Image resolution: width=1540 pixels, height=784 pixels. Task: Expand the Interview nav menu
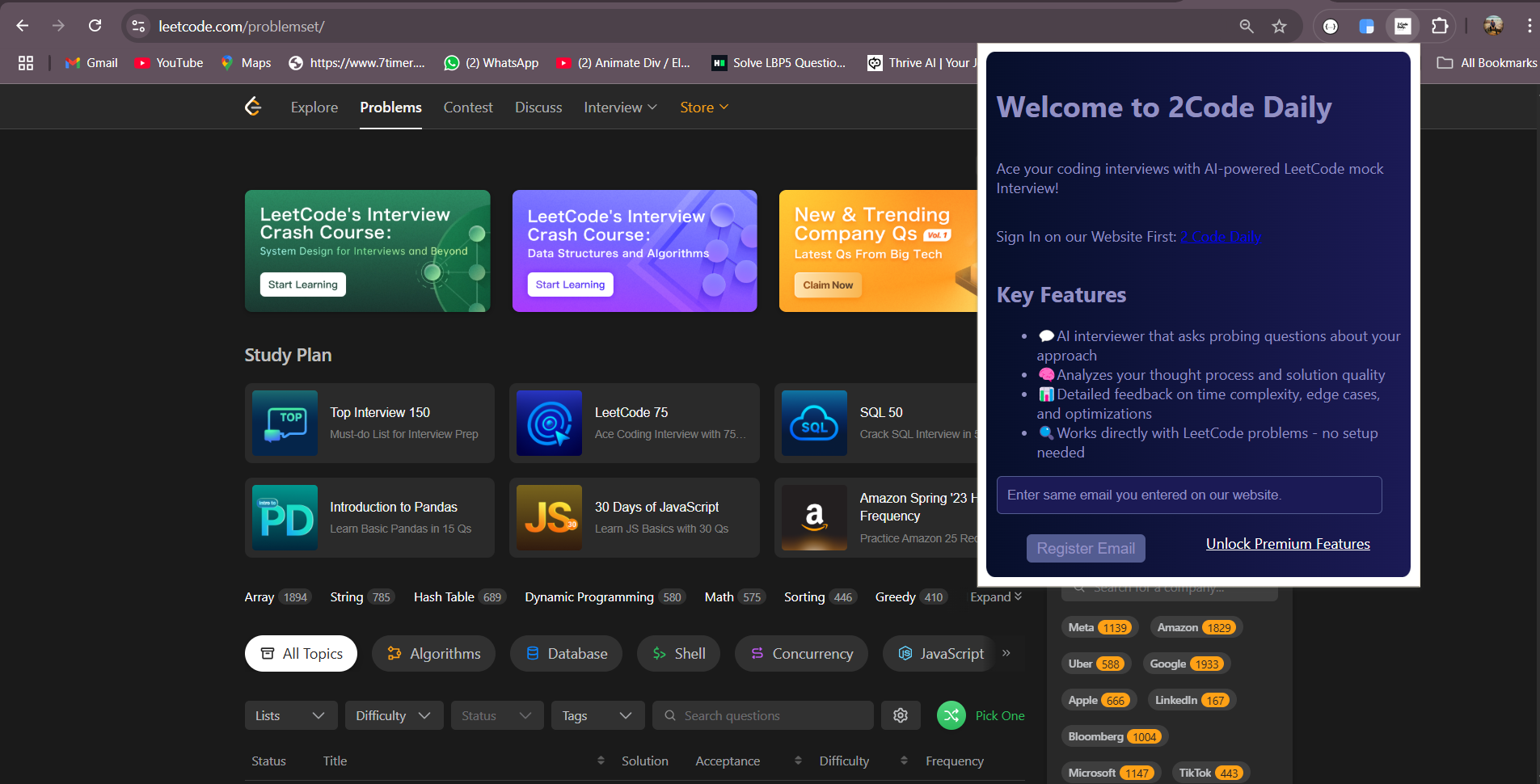[621, 107]
